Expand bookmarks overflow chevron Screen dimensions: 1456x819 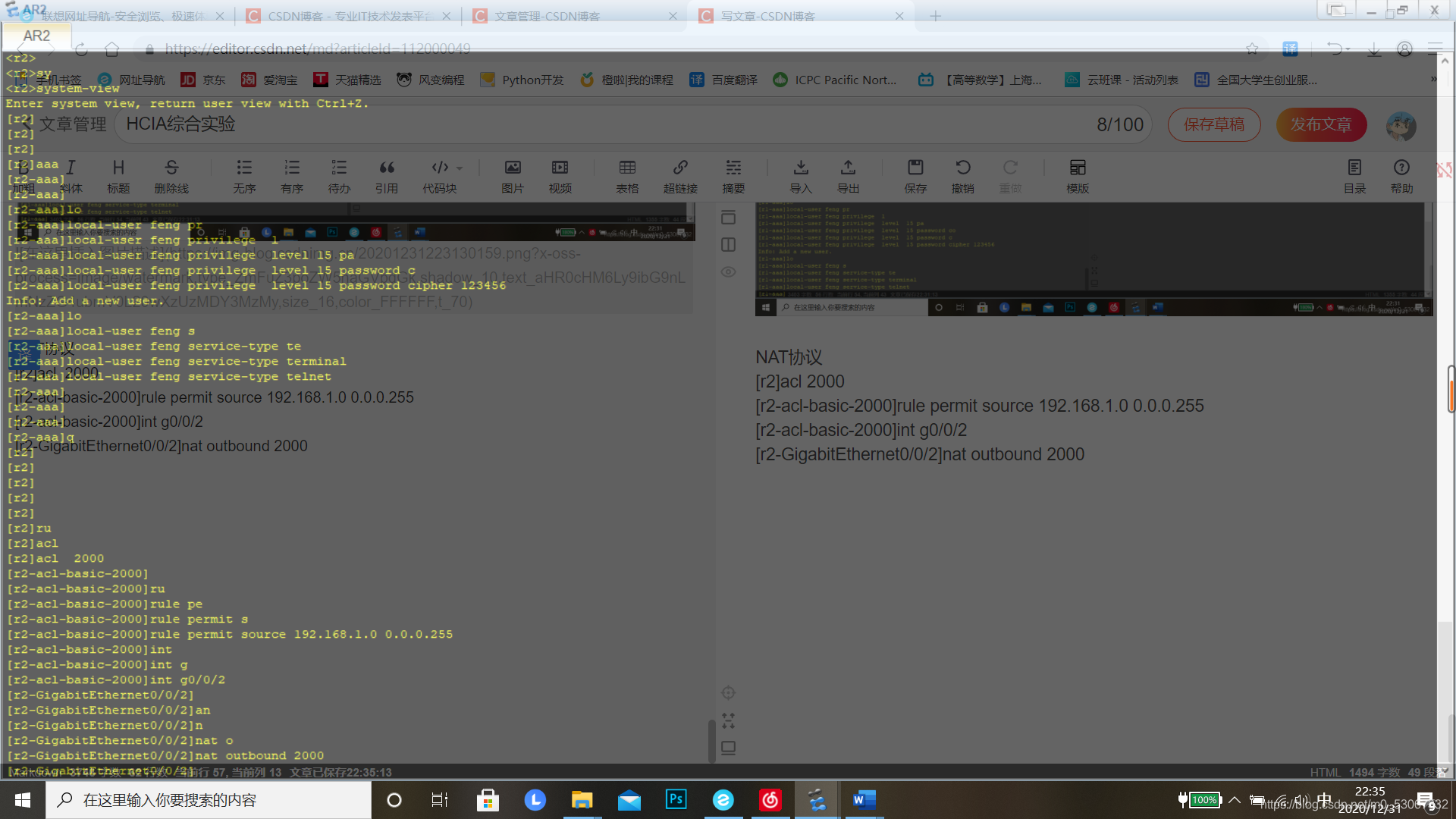pyautogui.click(x=1433, y=79)
